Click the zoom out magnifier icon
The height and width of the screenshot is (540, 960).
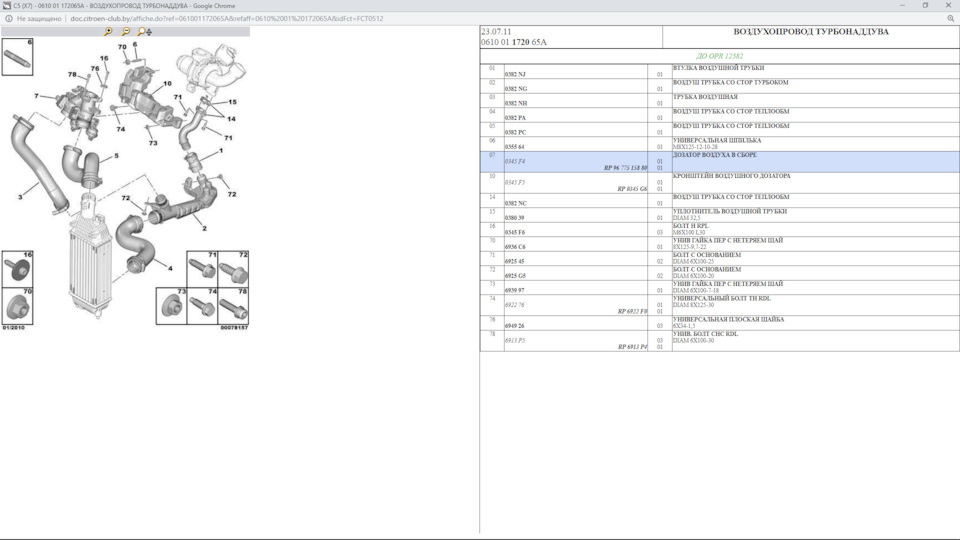126,31
